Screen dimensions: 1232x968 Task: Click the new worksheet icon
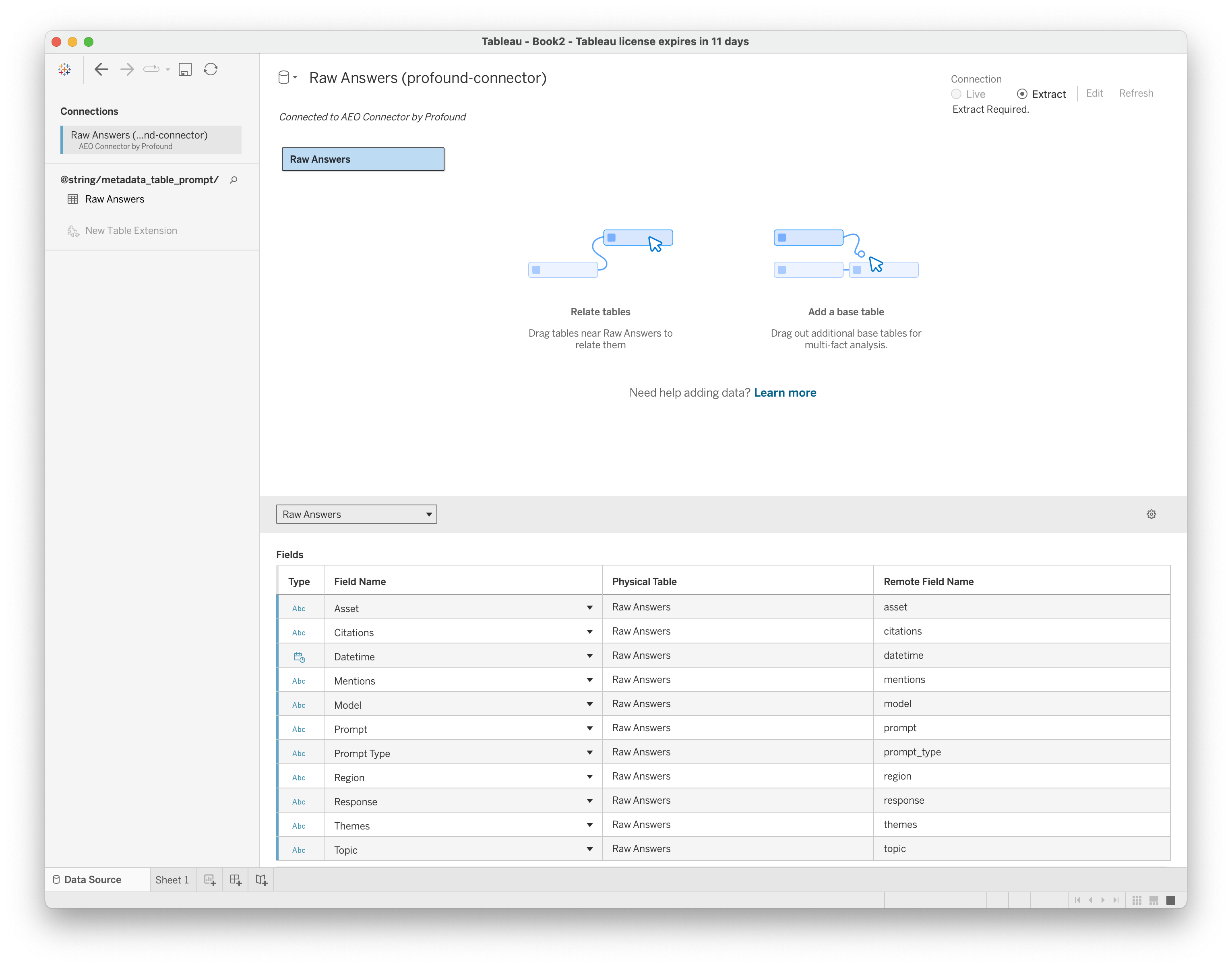[210, 879]
